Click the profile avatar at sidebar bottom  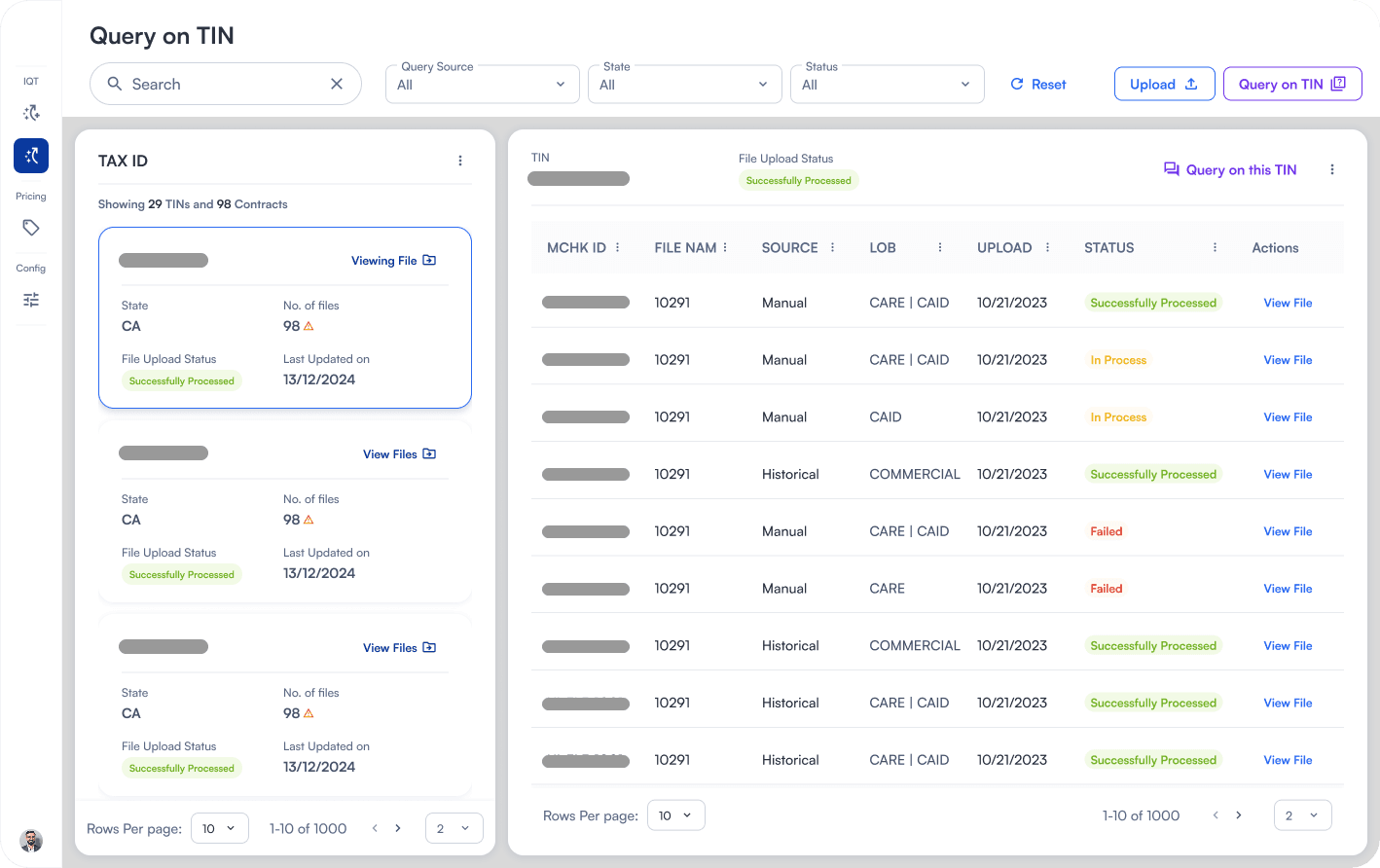(30, 841)
